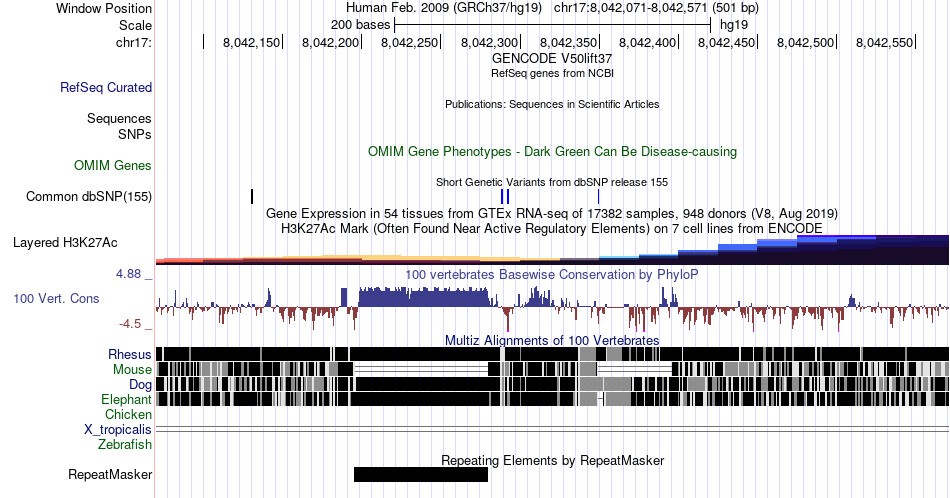Click the 200 bases scale bar

[552, 25]
